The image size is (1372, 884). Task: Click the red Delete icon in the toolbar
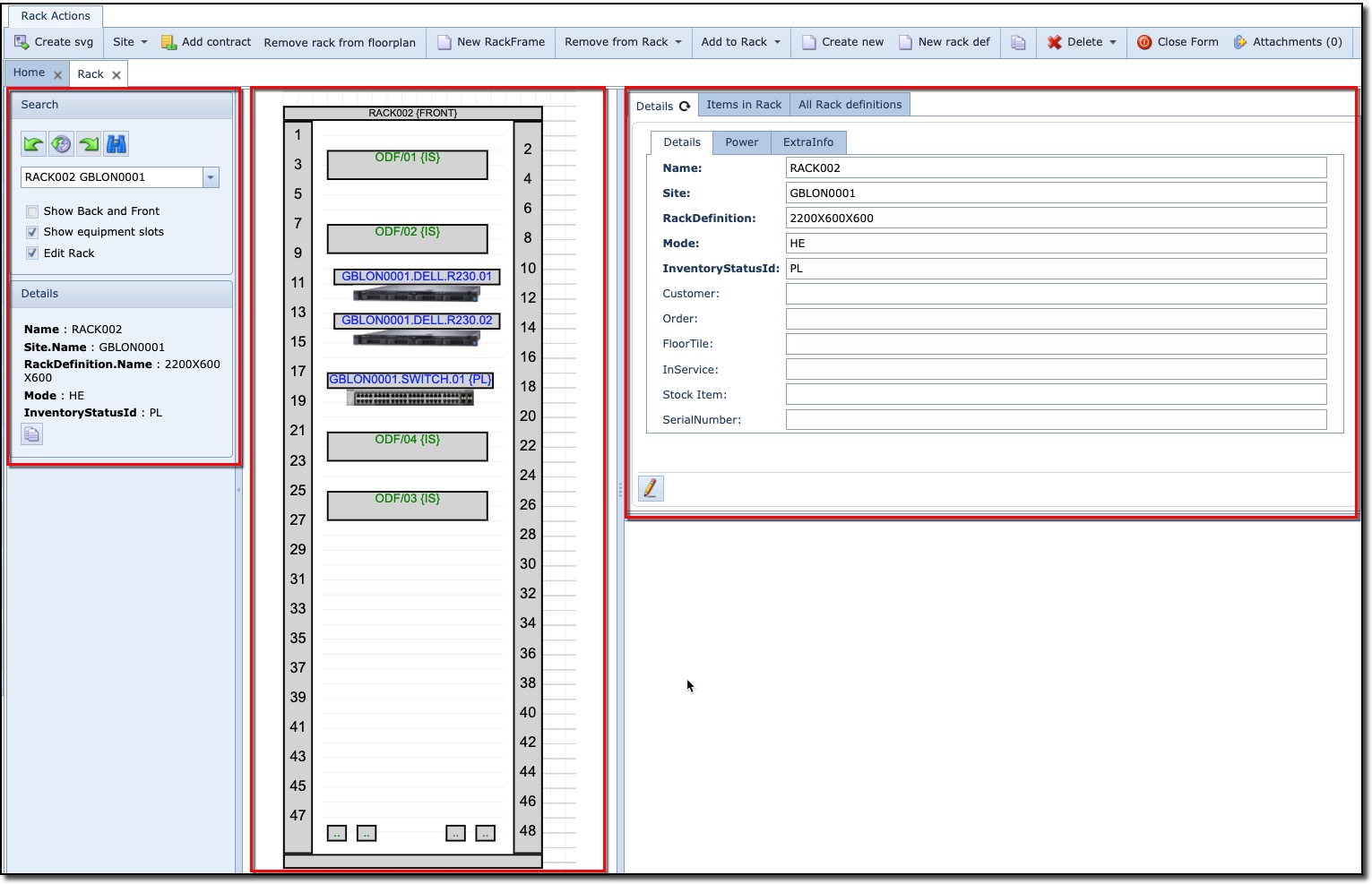click(x=1054, y=41)
